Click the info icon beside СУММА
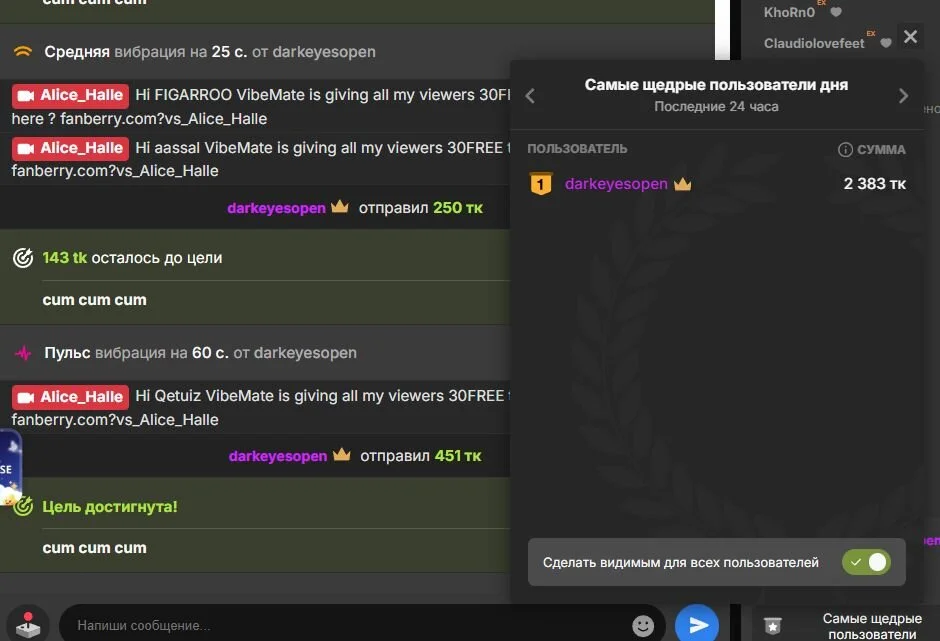940x641 pixels. [x=845, y=150]
